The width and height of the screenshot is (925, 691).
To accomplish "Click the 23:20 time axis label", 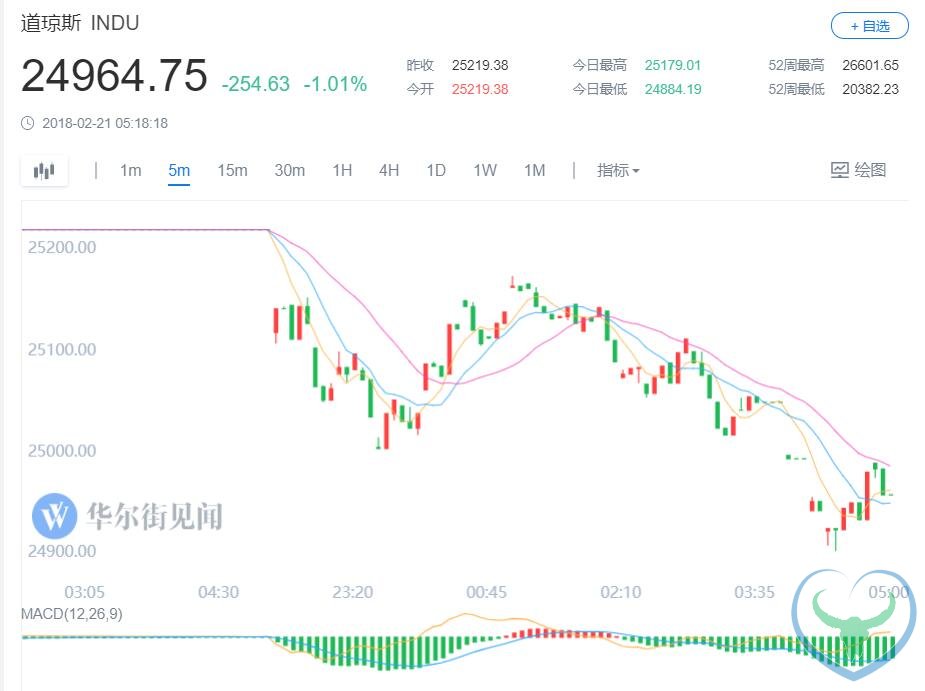I will [352, 592].
